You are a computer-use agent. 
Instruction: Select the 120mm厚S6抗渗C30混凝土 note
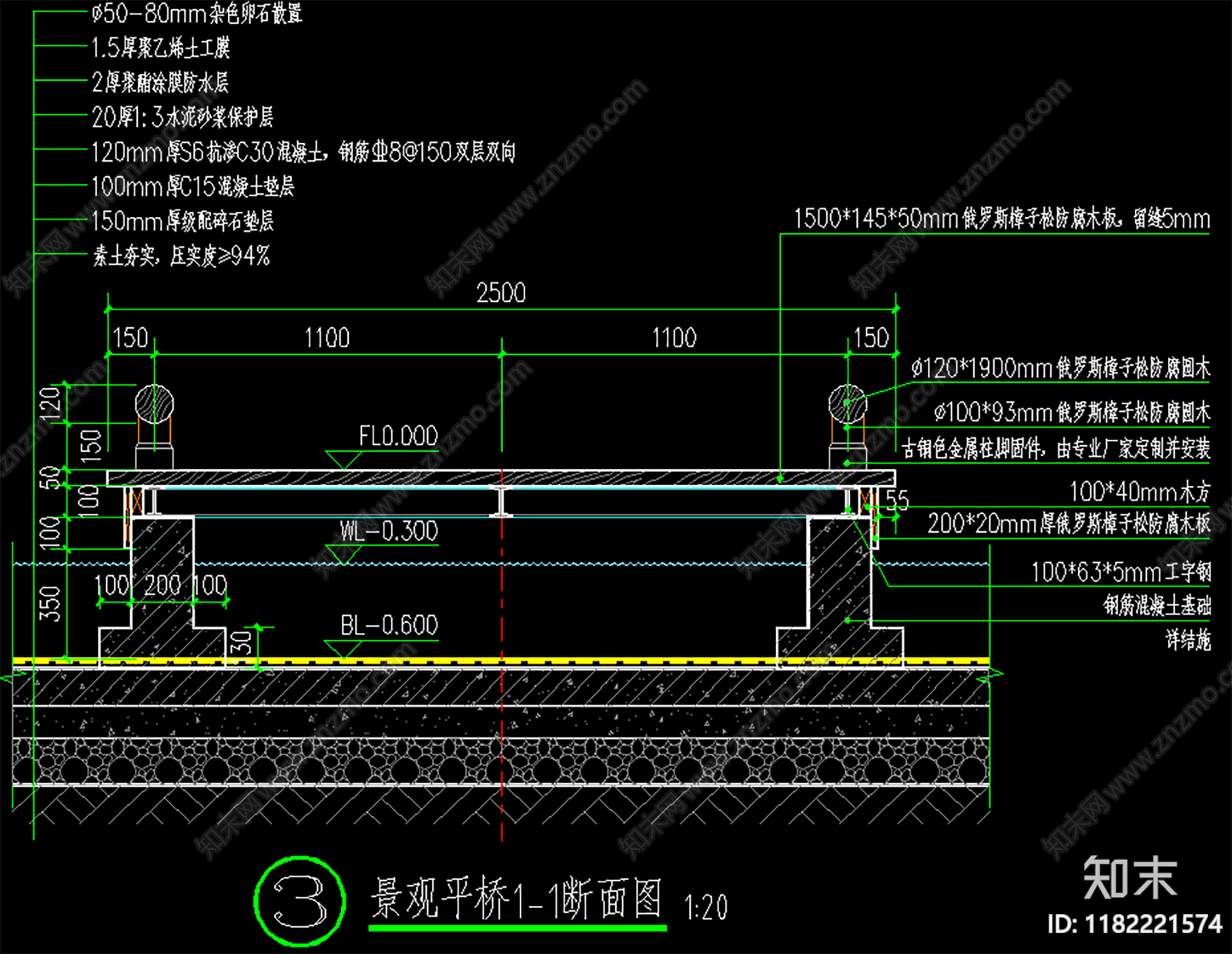(x=303, y=152)
